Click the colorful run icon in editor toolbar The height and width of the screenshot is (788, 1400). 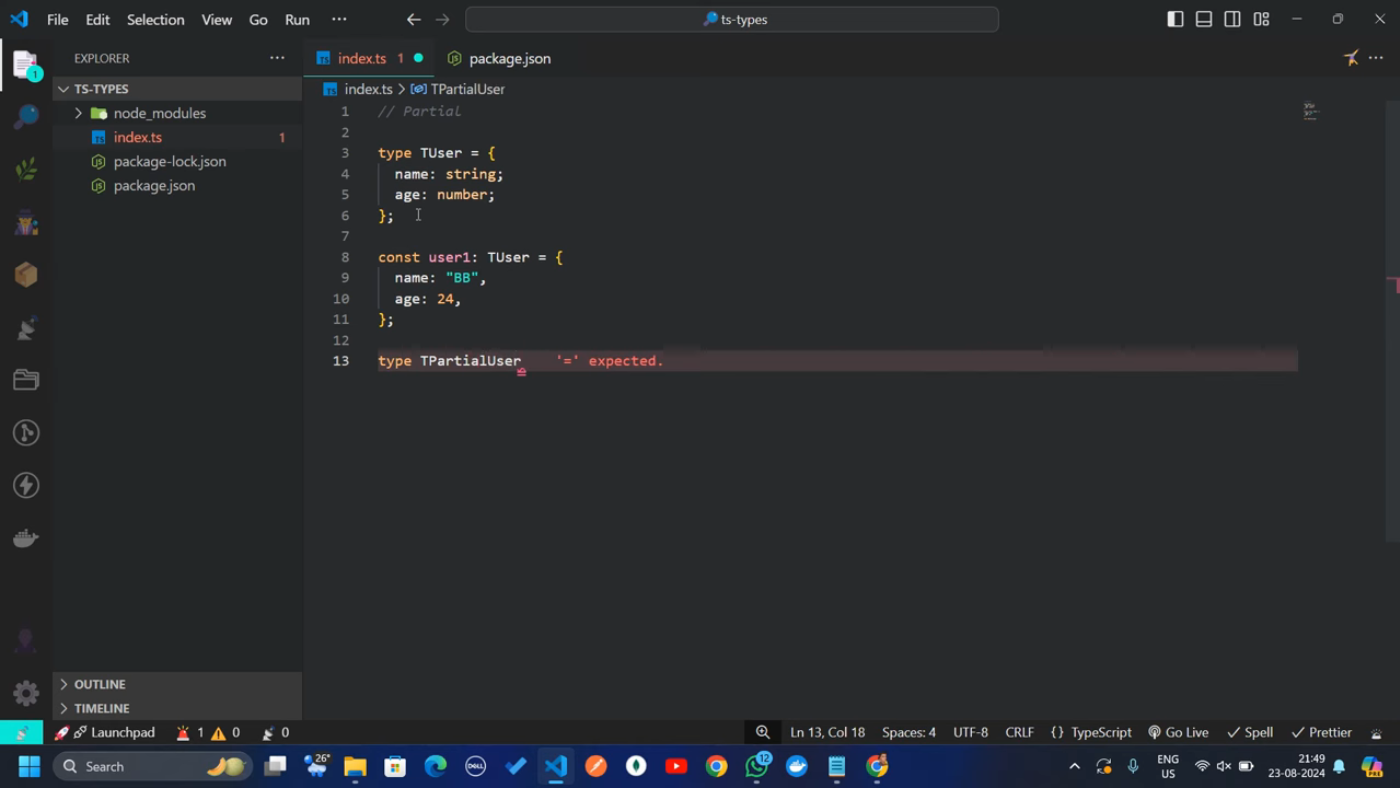tap(1350, 58)
